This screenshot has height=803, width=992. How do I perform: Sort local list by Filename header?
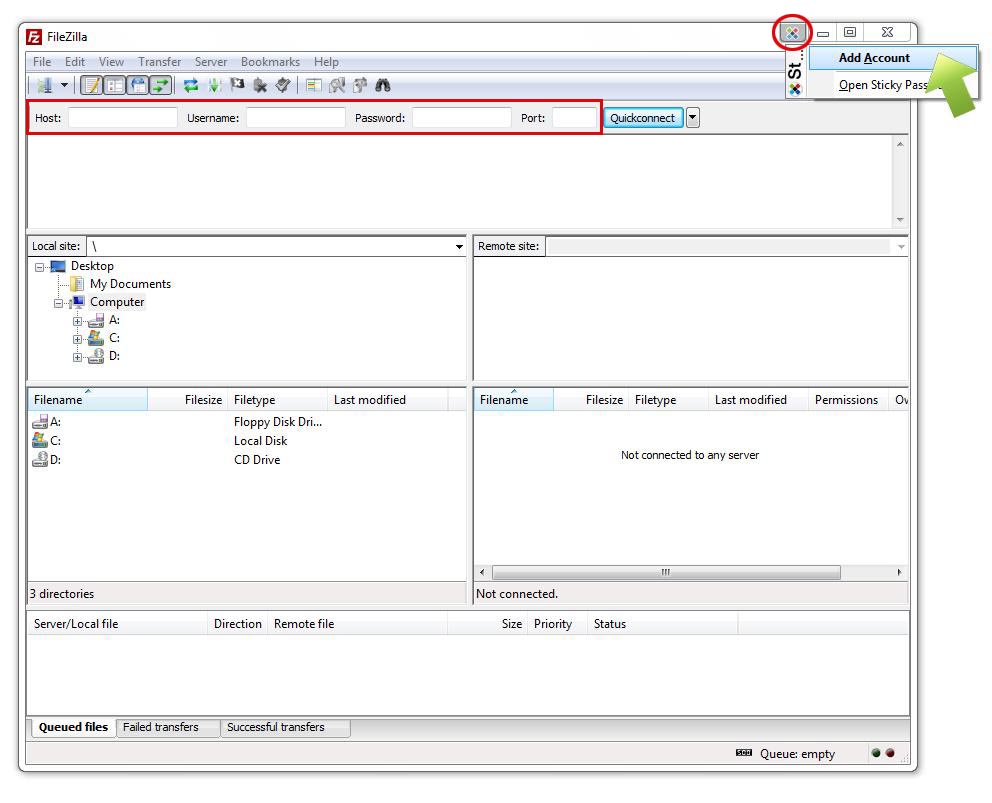[x=88, y=400]
